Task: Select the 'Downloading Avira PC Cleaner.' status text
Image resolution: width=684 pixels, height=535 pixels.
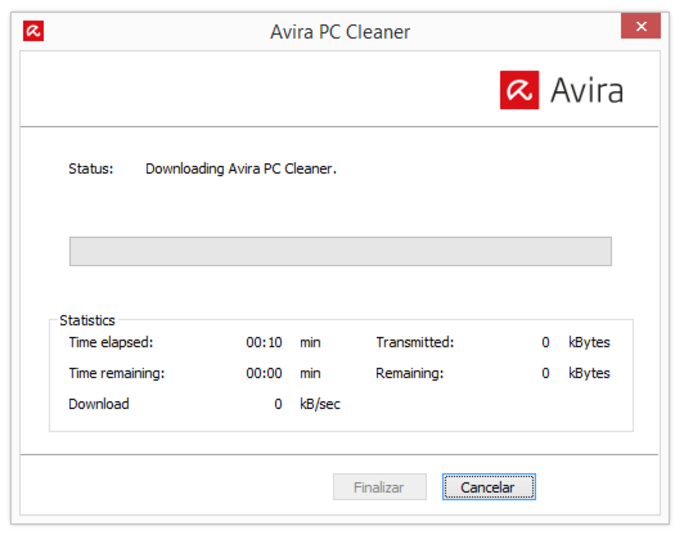Action: [x=241, y=169]
